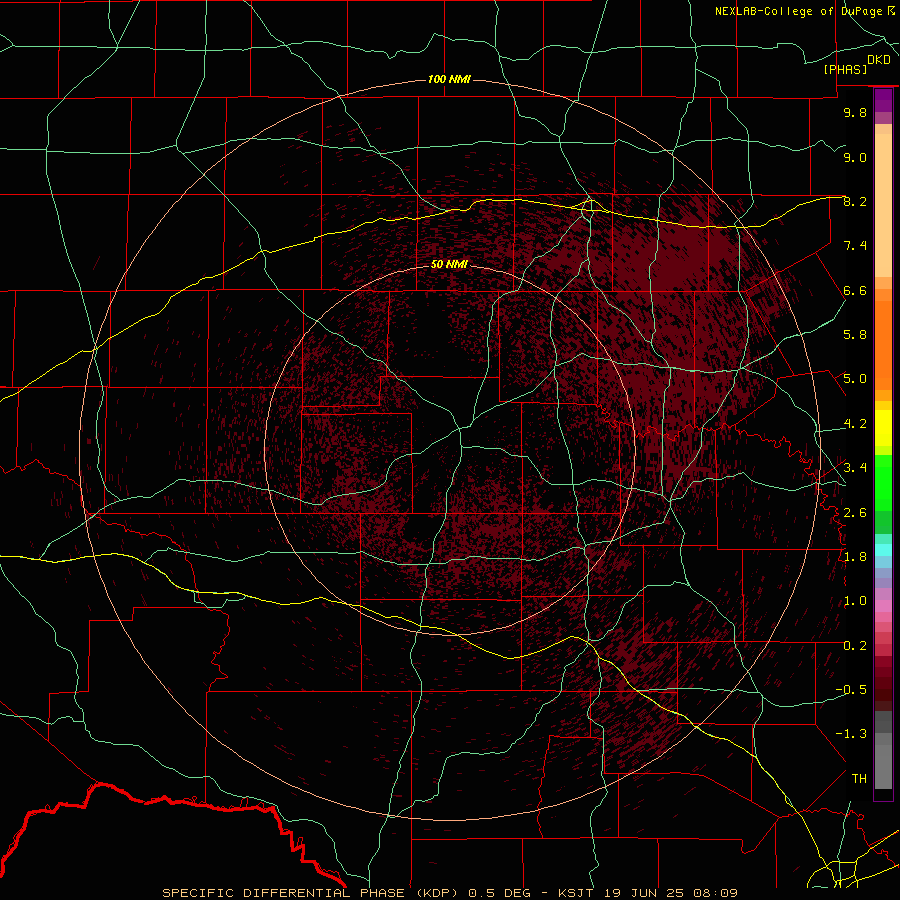This screenshot has width=900, height=900.
Task: Select the 5.0 scale value
Action: (x=855, y=379)
